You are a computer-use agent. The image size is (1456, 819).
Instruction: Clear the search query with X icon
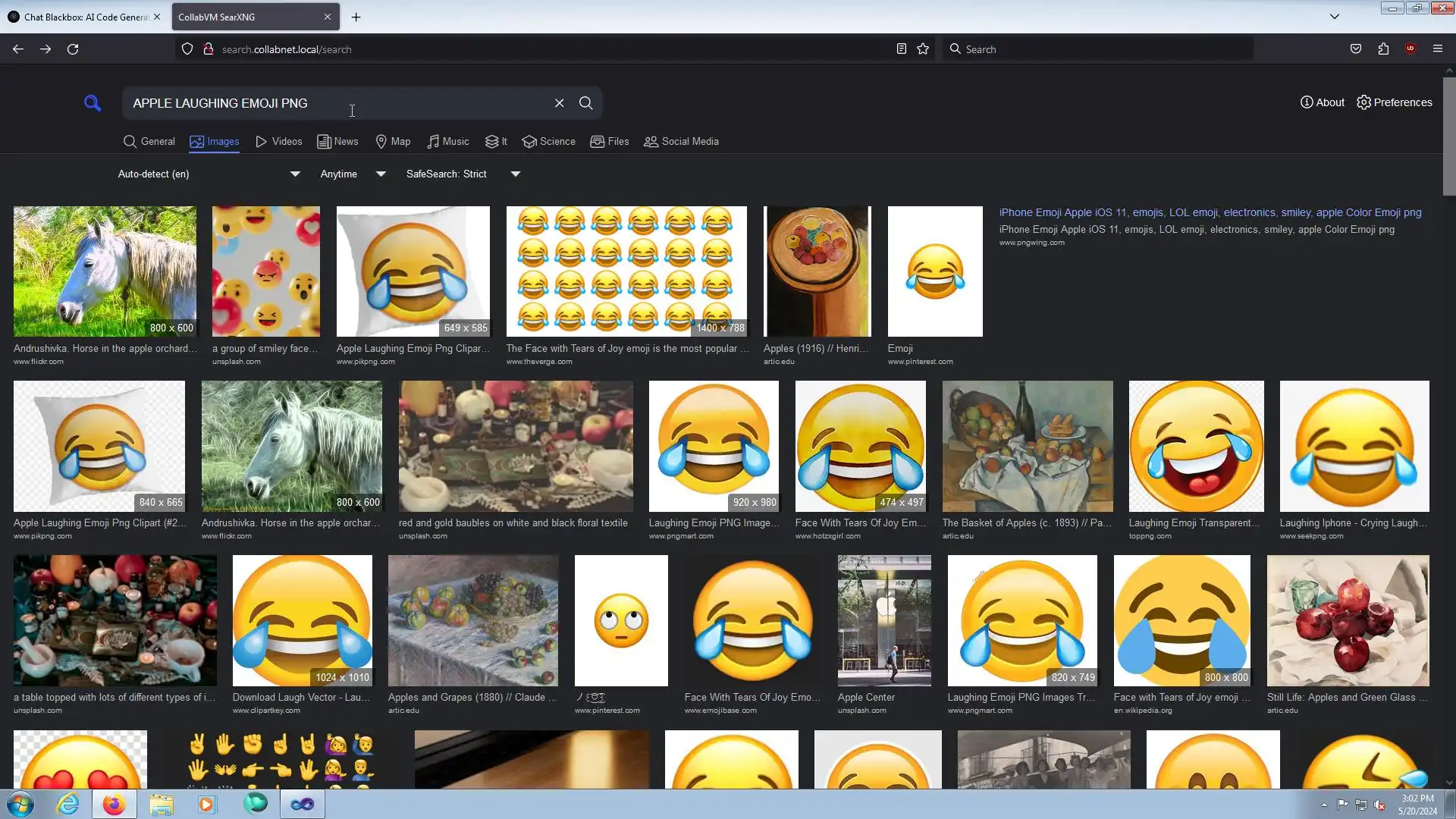pyautogui.click(x=559, y=103)
